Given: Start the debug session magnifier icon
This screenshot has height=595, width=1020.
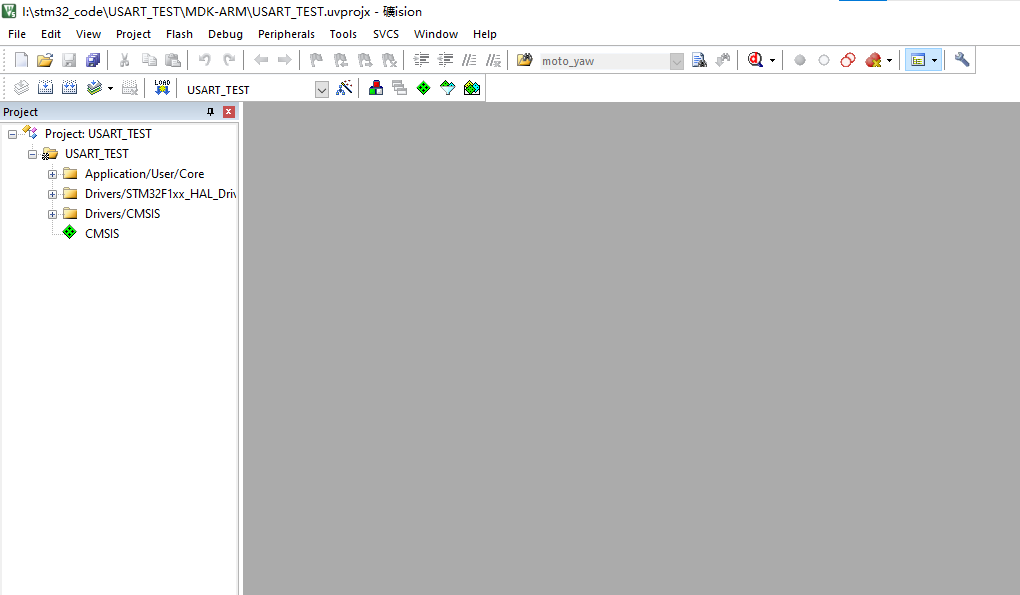Looking at the screenshot, I should [756, 60].
